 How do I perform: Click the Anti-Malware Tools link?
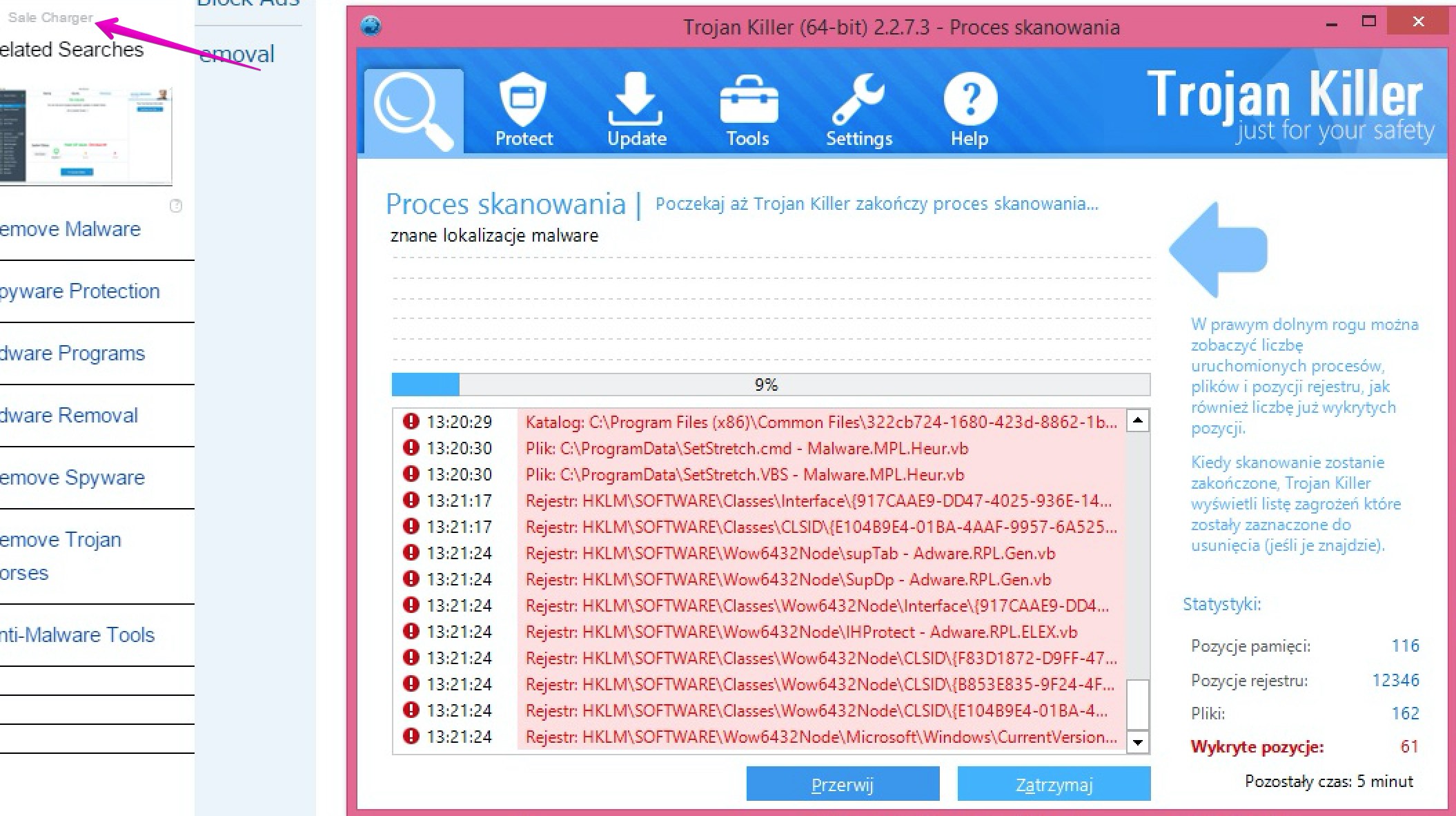77,635
